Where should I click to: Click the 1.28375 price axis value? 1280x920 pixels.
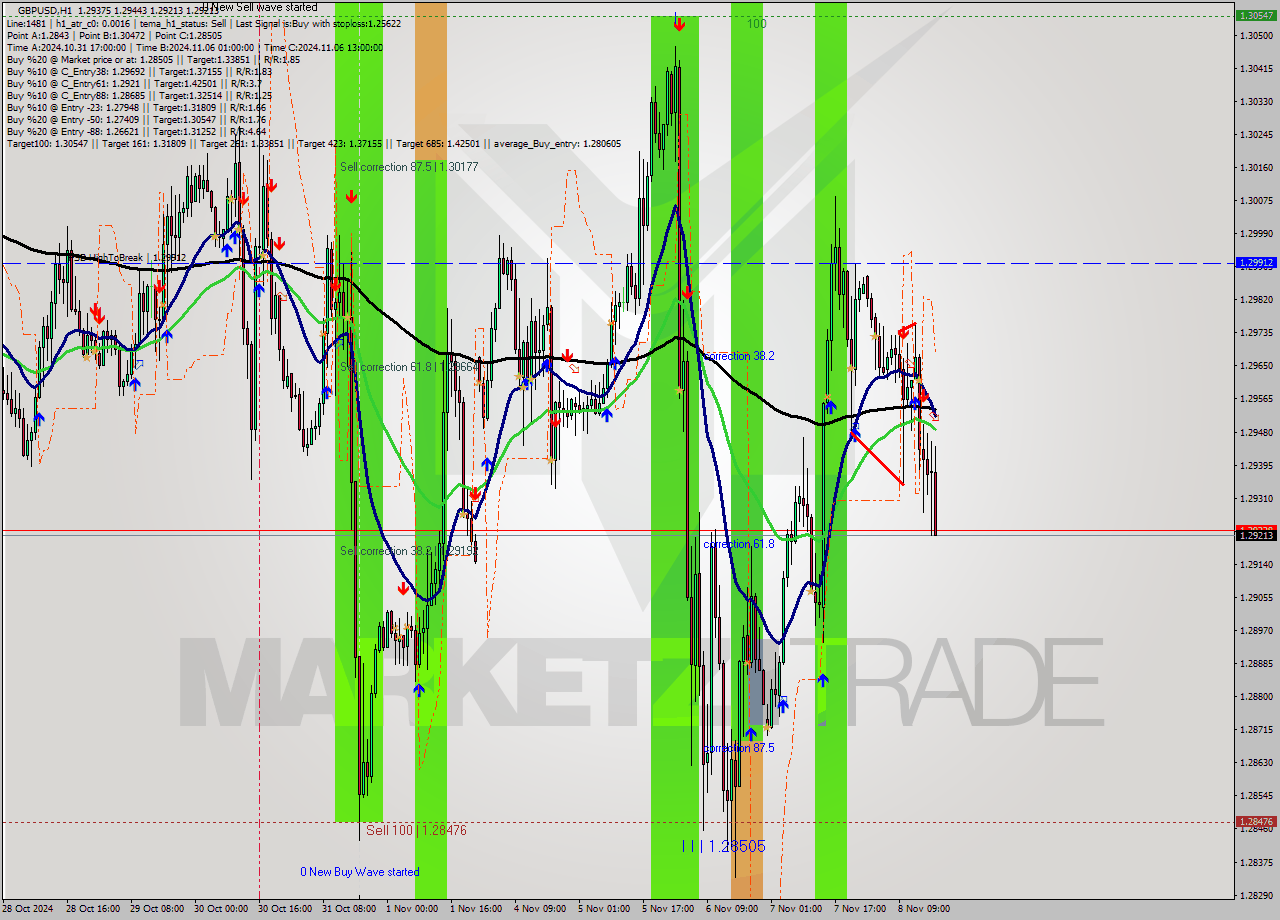coord(1256,862)
